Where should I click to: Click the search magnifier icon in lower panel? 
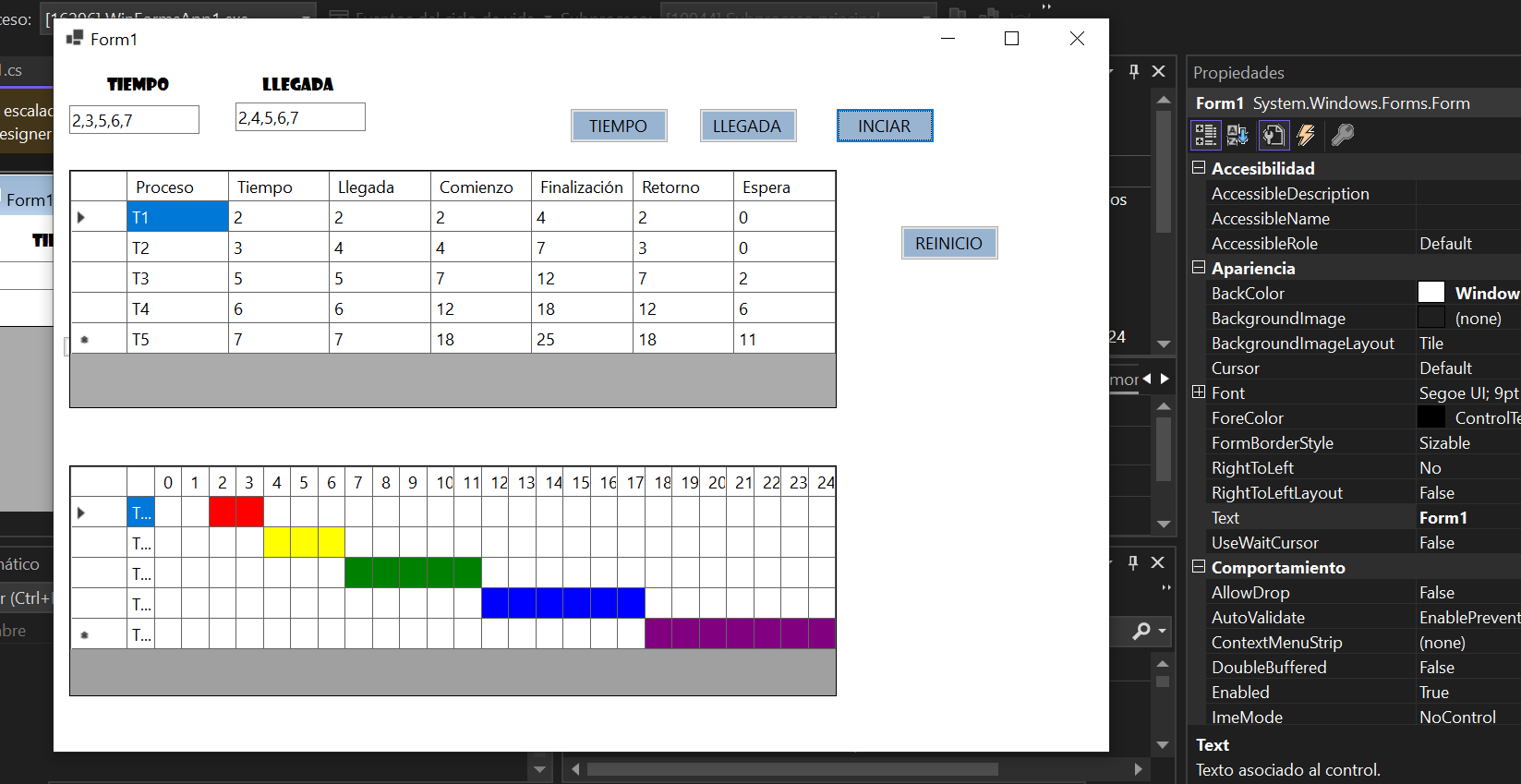pyautogui.click(x=1142, y=631)
